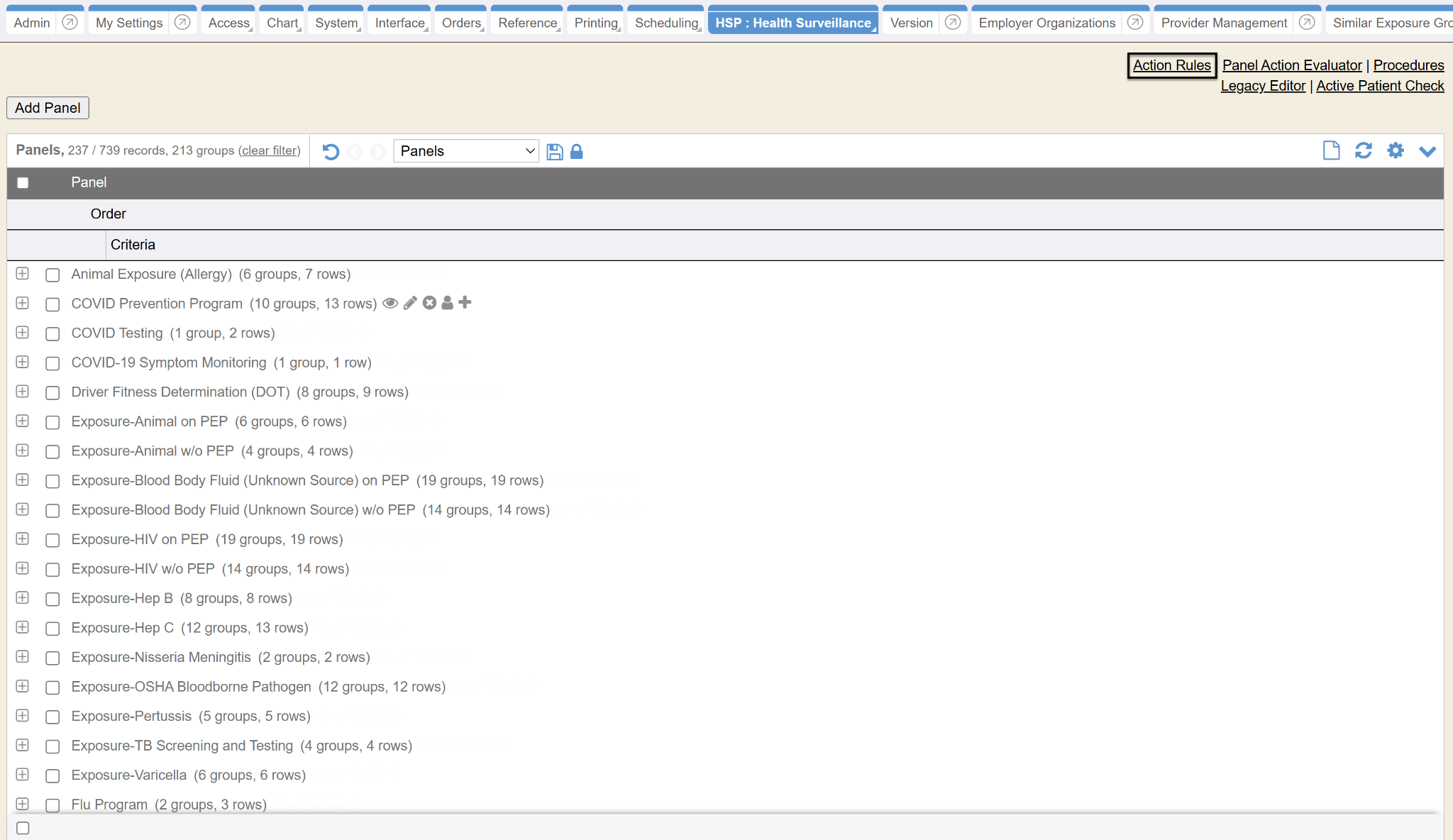Expand the Driver Fitness Determination (DOT) group
Image resolution: width=1453 pixels, height=840 pixels.
click(x=23, y=392)
